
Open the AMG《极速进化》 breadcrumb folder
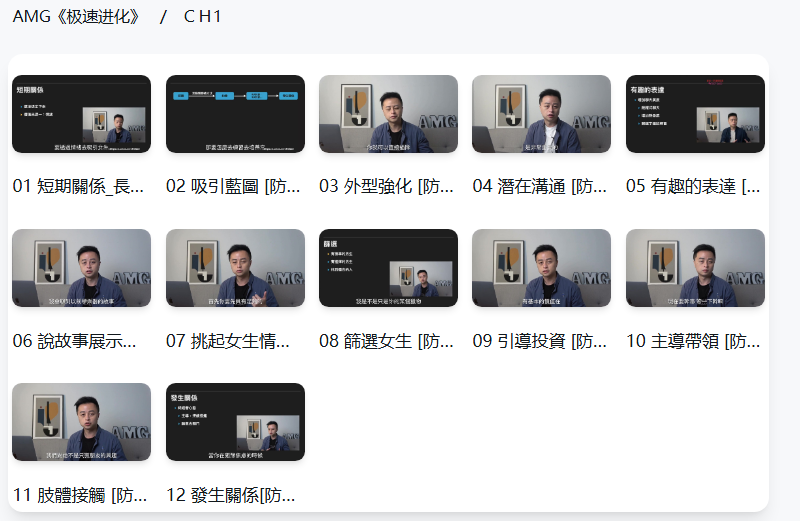[x=76, y=17]
